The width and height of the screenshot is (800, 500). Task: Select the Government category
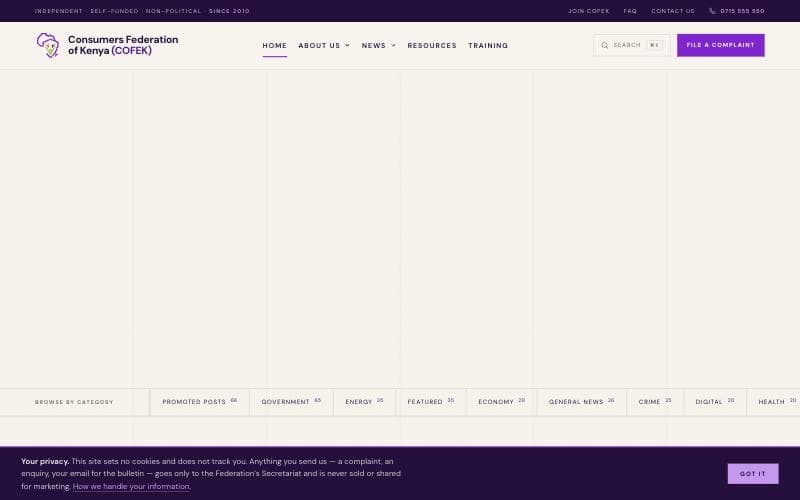(x=291, y=402)
